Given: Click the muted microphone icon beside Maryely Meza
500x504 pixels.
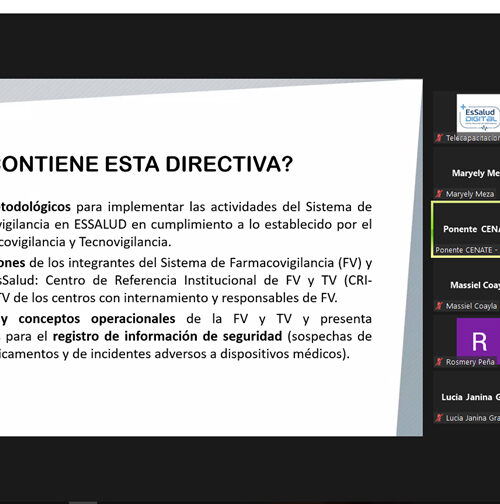Looking at the screenshot, I should [439, 194].
